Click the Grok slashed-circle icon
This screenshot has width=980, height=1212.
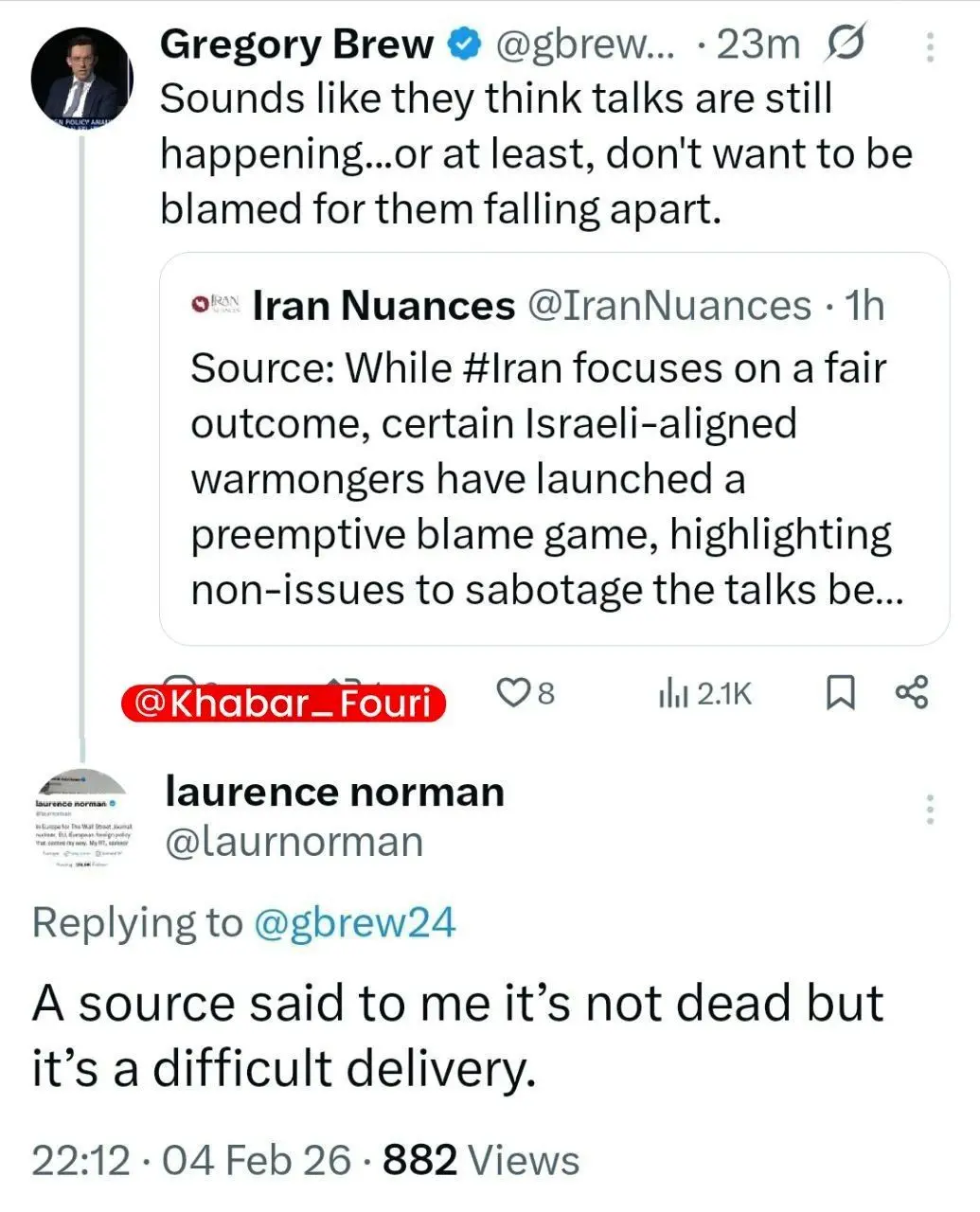[x=846, y=44]
